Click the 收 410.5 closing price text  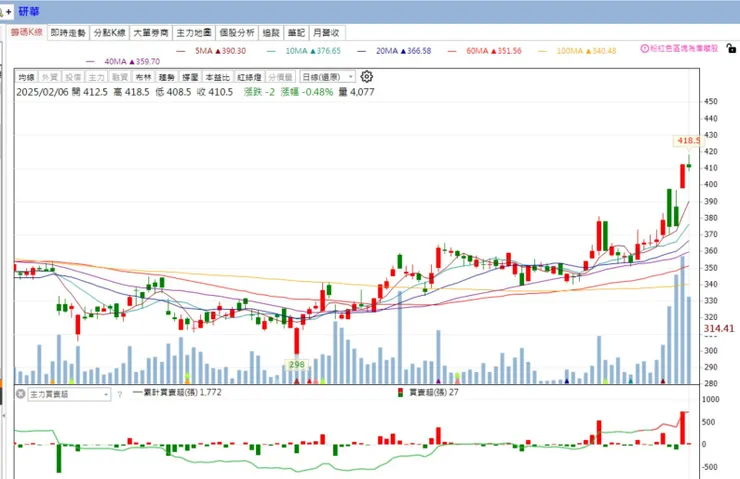coord(215,92)
